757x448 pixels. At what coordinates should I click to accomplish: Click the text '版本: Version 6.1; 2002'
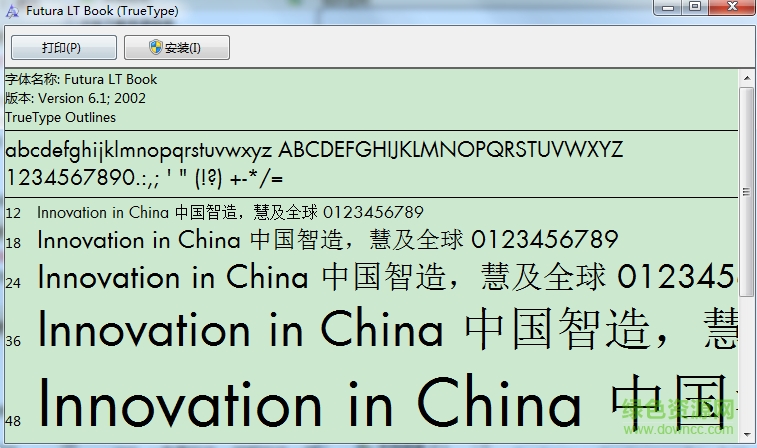pos(75,98)
